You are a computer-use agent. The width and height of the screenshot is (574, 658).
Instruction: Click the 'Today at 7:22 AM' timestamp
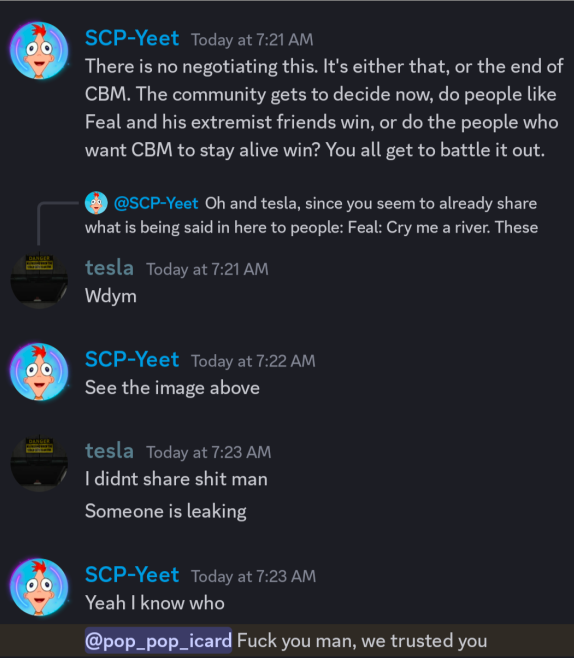[x=253, y=361]
